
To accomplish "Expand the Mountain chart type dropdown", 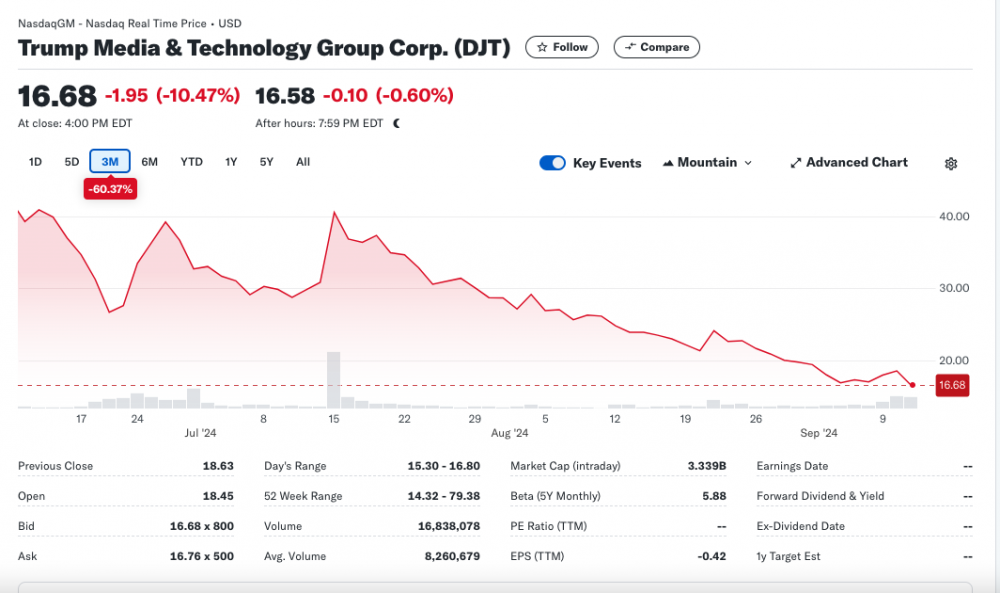I will [707, 163].
